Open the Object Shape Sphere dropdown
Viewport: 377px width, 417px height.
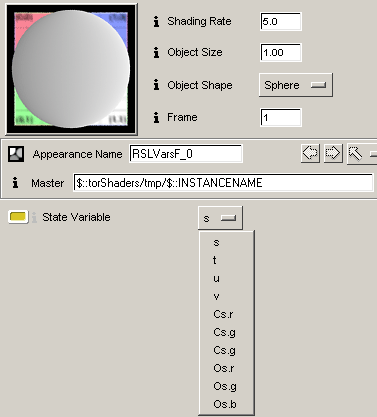coord(296,85)
